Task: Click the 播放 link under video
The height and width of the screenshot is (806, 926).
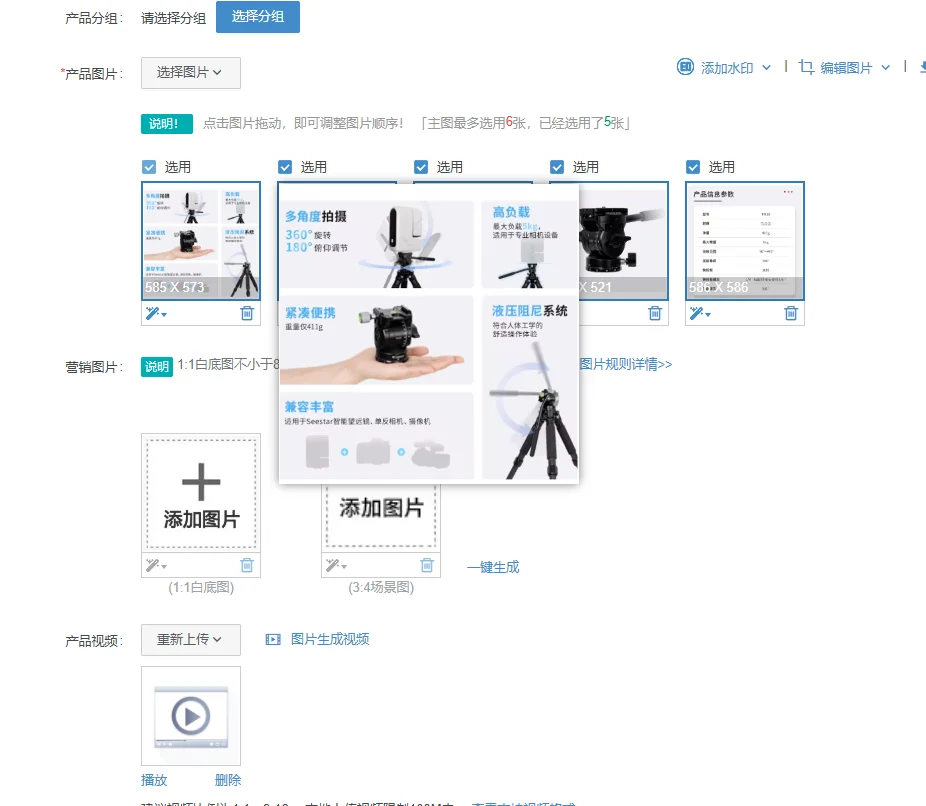Action: pyautogui.click(x=154, y=780)
